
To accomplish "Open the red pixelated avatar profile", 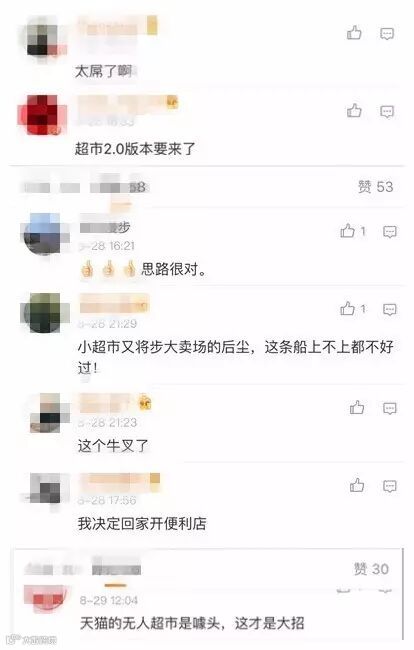I will [x=42, y=115].
